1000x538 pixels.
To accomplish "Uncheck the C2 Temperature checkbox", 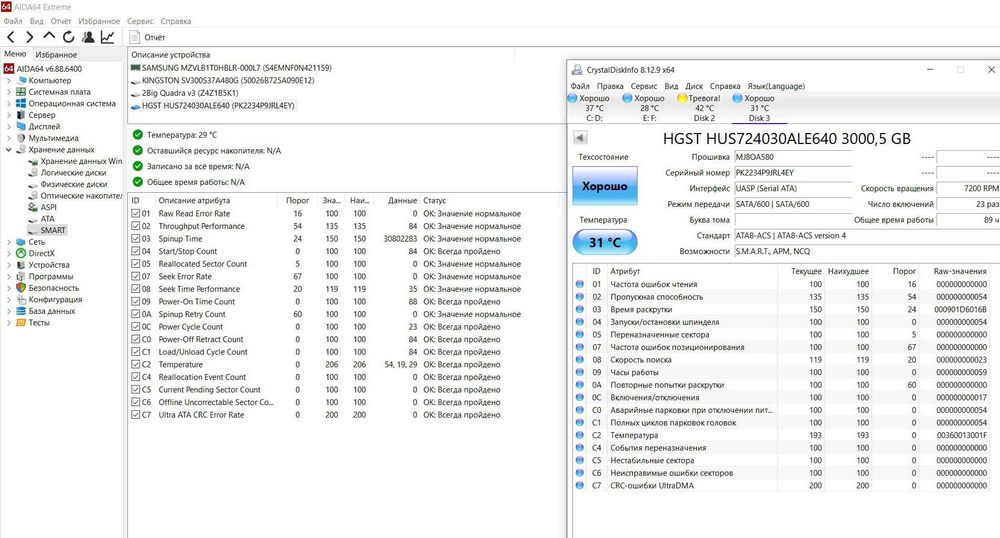I will pos(136,365).
